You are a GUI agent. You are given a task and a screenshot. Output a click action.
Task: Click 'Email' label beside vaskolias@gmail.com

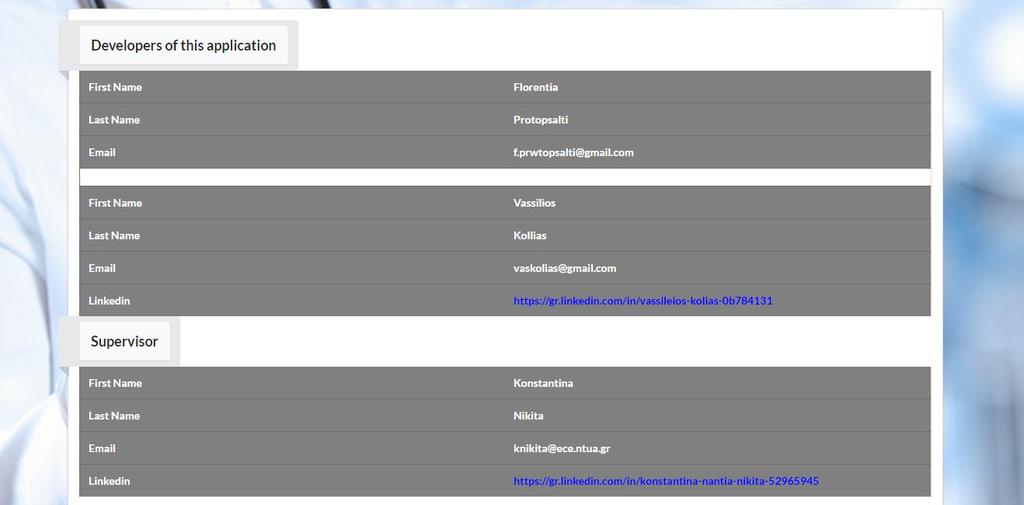click(x=102, y=269)
